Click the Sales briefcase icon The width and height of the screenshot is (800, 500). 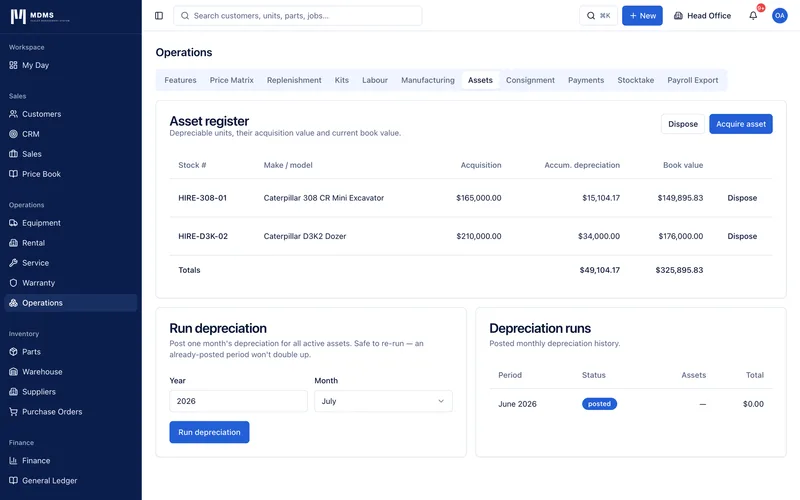(13, 154)
